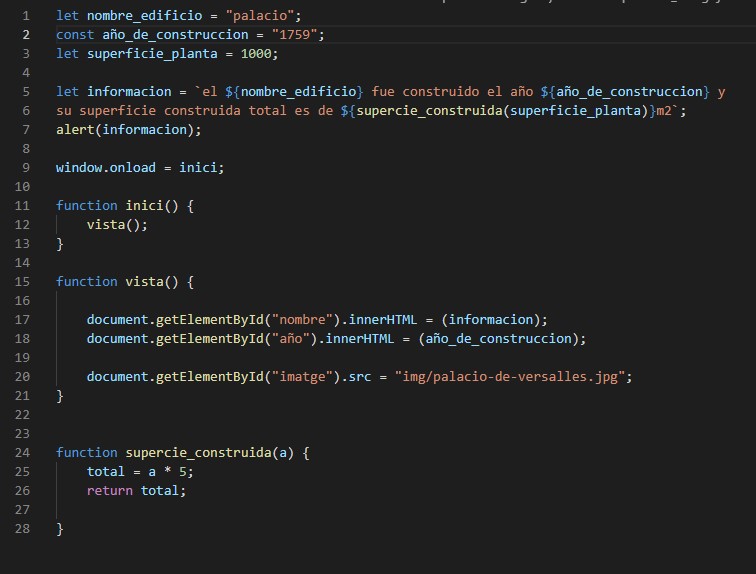756x574 pixels.
Task: Click the "1759" string value
Action: click(297, 35)
